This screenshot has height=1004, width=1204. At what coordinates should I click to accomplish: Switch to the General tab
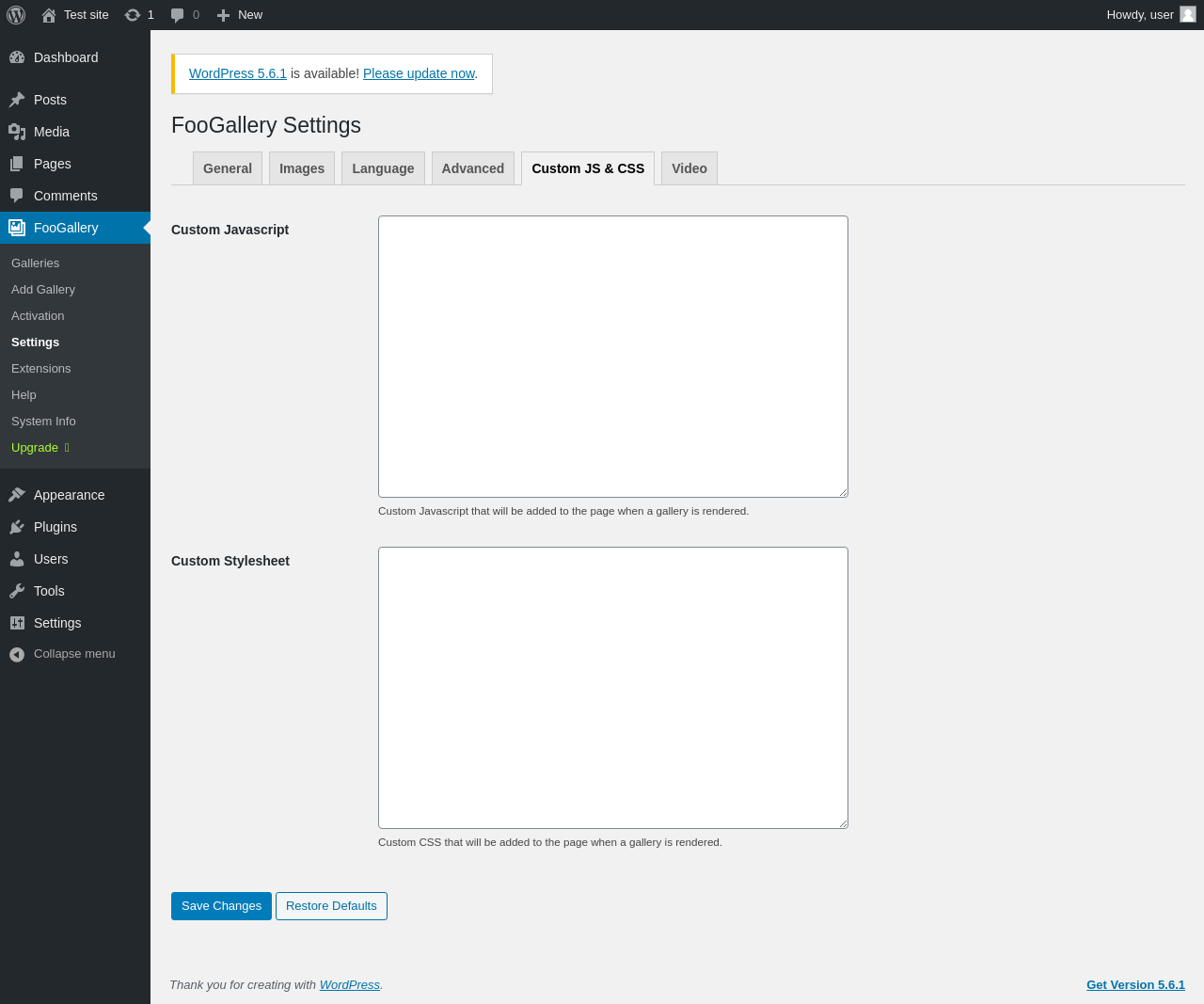[x=228, y=168]
